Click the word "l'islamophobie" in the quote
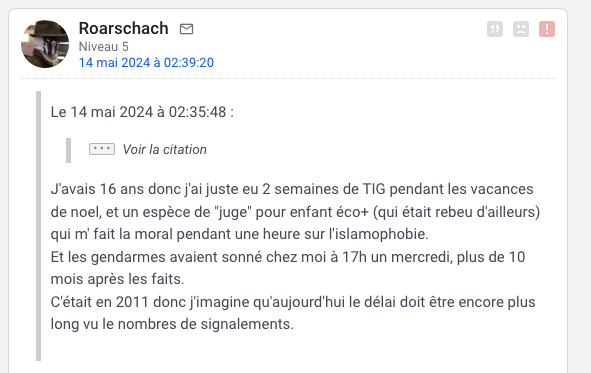Image resolution: width=591 pixels, height=373 pixels. (378, 234)
